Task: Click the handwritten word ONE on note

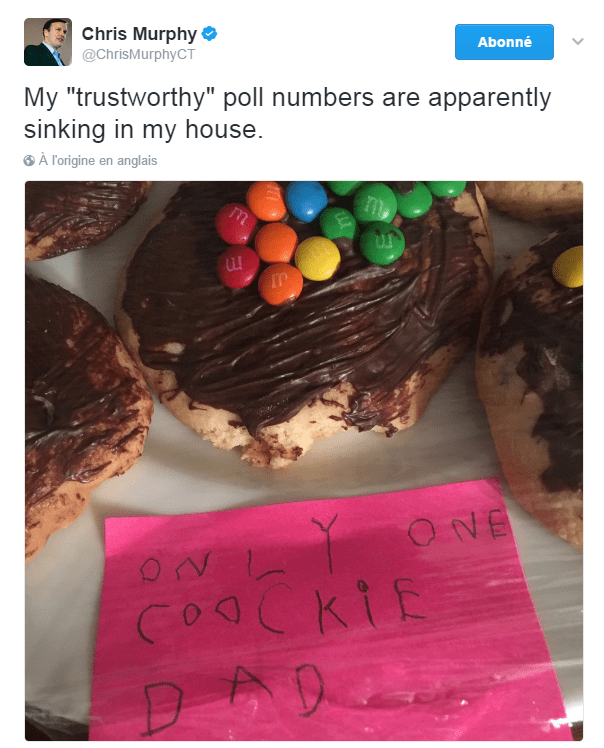Action: coord(457,528)
